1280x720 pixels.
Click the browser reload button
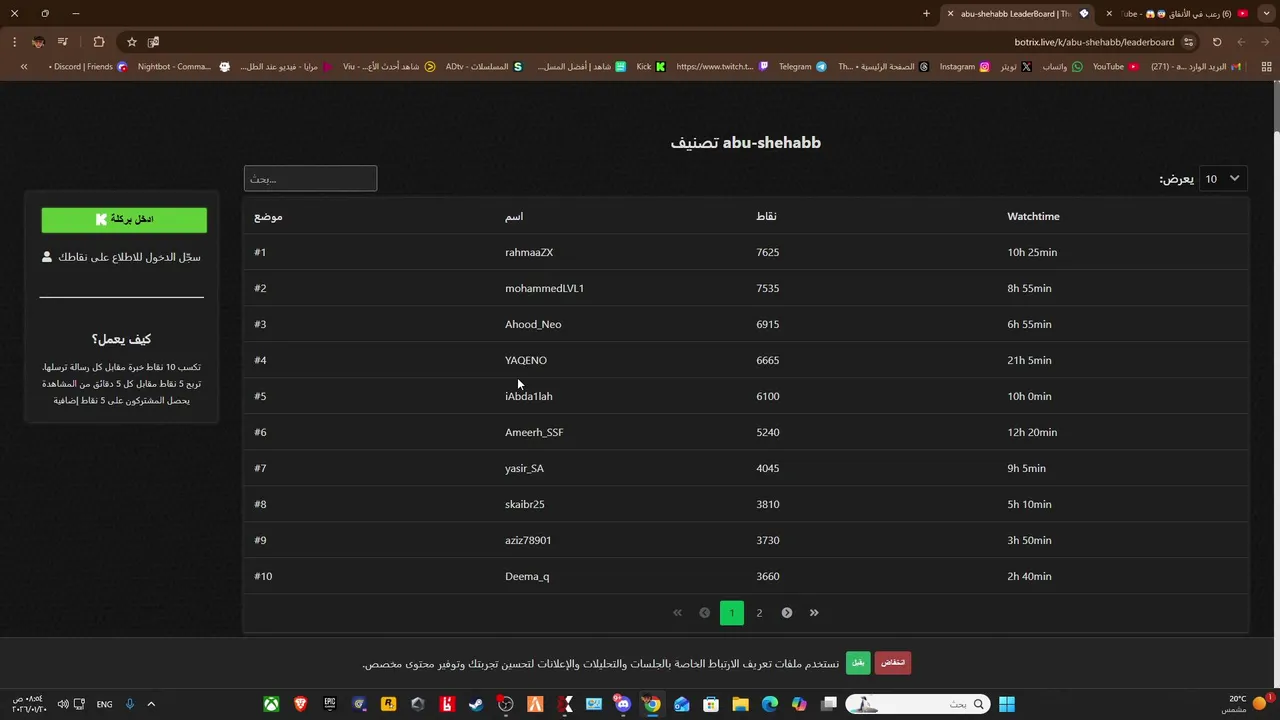(1217, 42)
